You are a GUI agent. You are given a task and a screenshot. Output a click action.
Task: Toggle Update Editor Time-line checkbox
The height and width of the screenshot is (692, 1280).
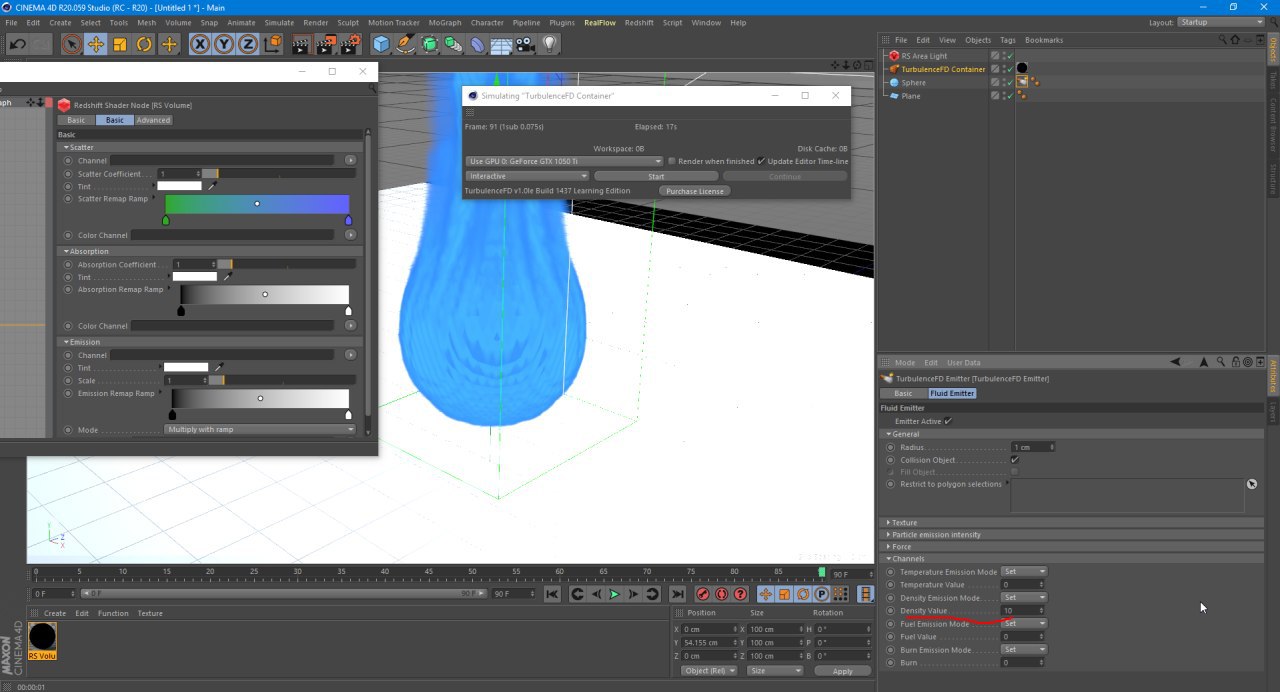761,161
